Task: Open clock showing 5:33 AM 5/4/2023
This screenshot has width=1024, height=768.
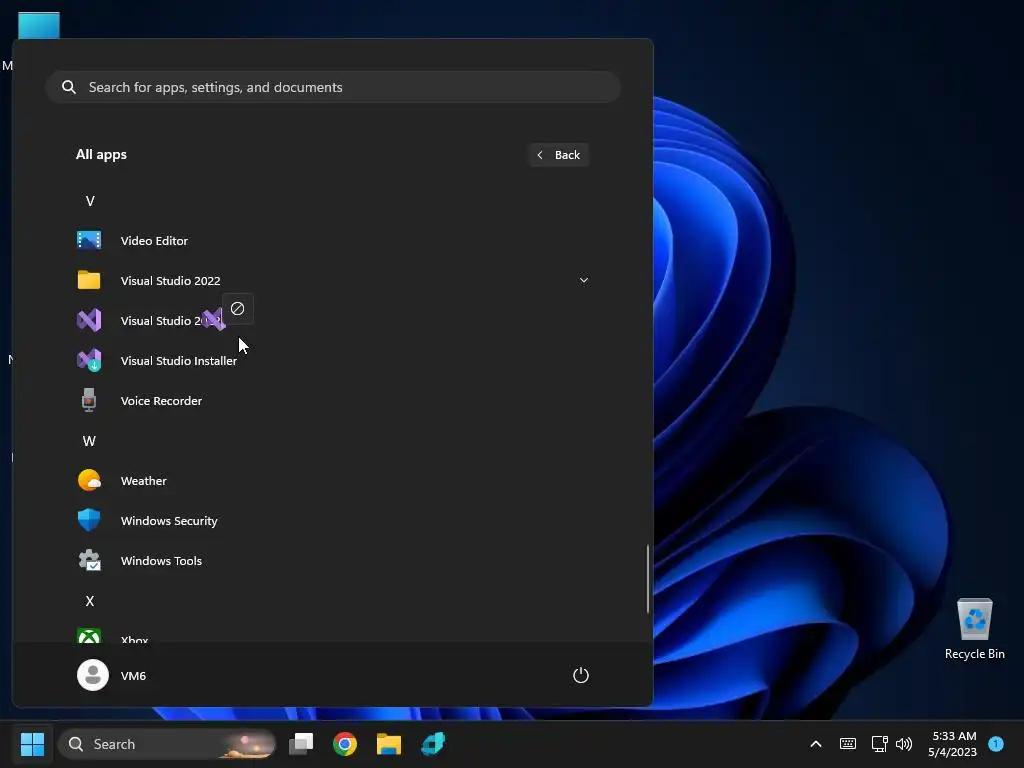Action: point(953,744)
